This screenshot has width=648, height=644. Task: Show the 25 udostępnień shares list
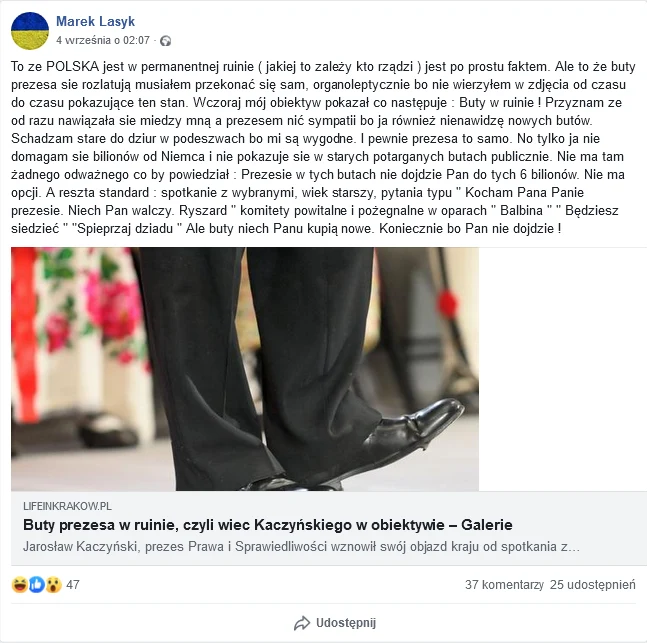point(593,585)
